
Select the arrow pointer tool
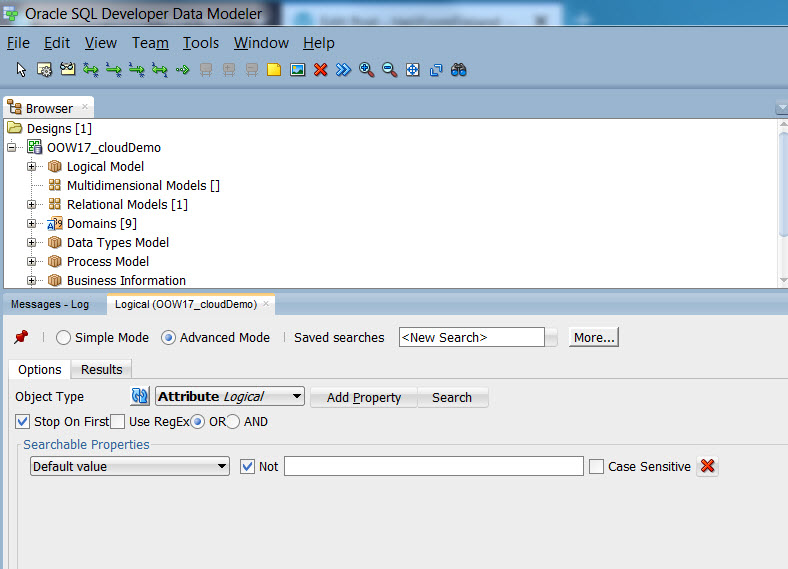pos(22,70)
